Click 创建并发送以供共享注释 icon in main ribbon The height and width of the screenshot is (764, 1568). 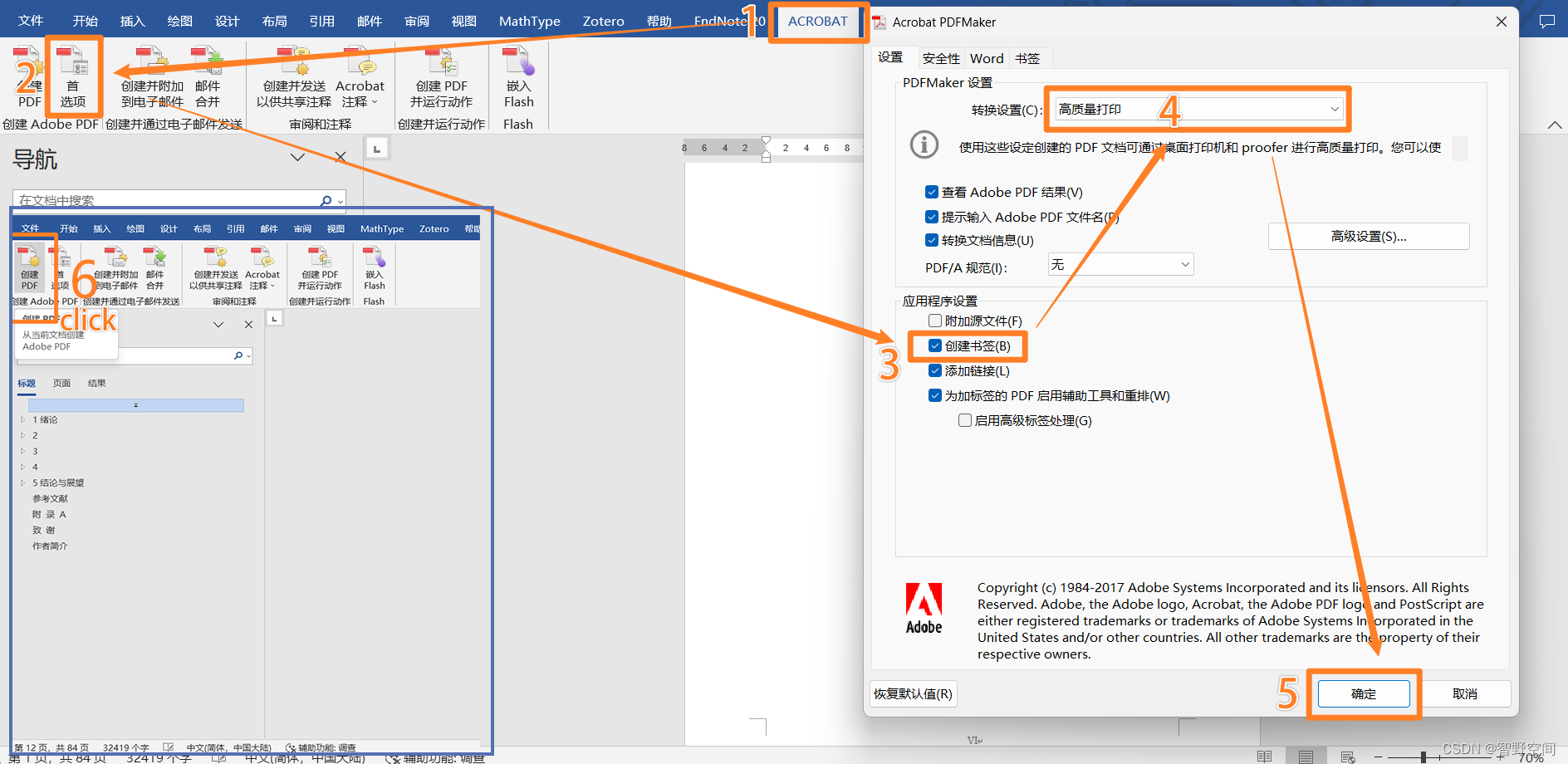[x=294, y=76]
